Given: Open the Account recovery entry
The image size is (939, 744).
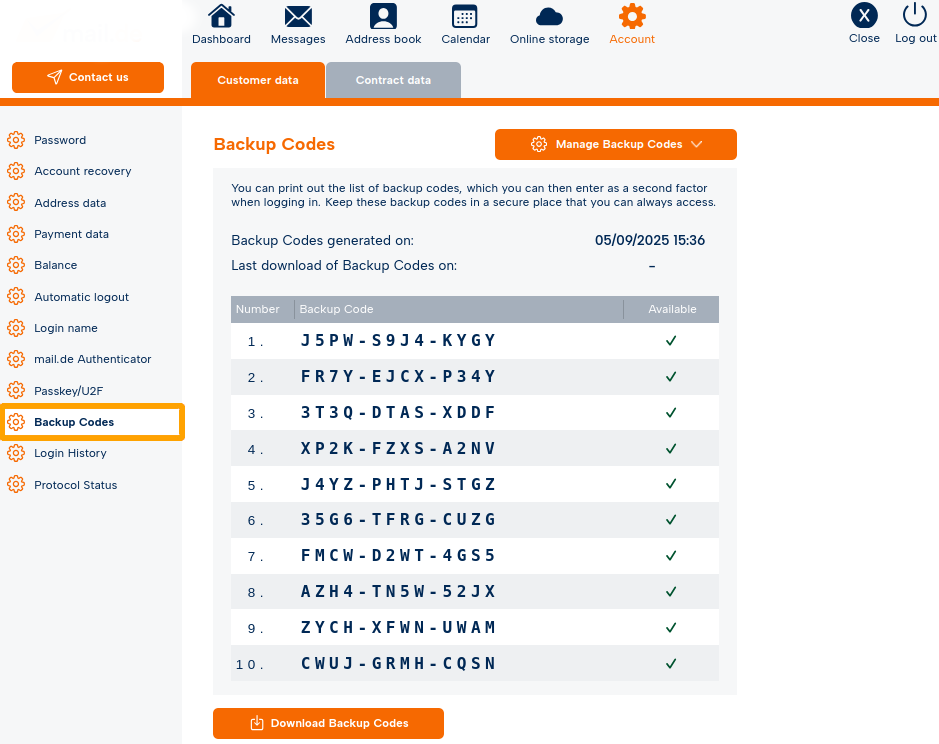Looking at the screenshot, I should point(83,171).
